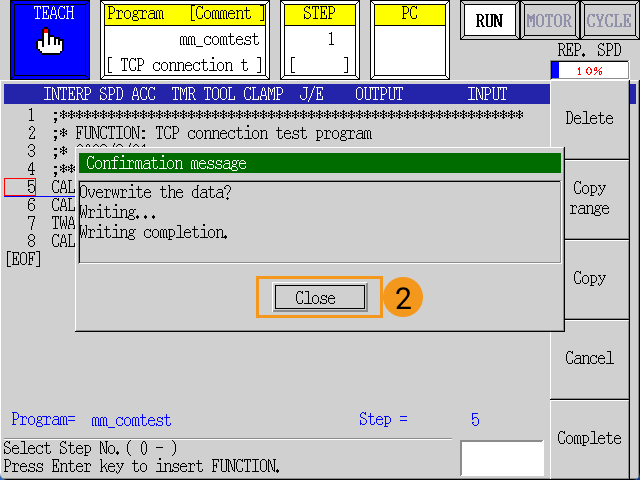Click the Complete side button
Viewport: 640px width, 480px height.
[589, 439]
